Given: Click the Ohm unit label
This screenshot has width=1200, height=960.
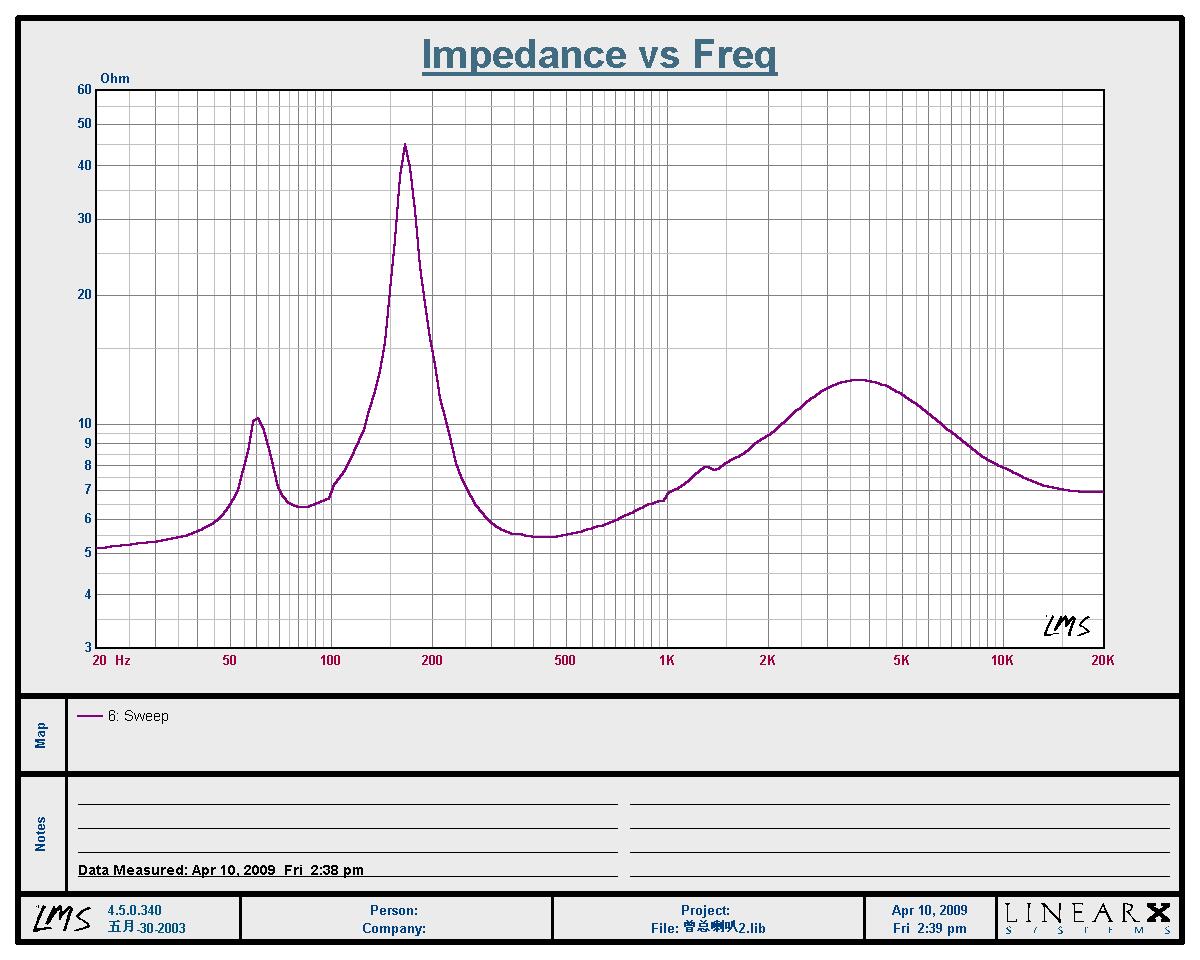Looking at the screenshot, I should [x=115, y=78].
